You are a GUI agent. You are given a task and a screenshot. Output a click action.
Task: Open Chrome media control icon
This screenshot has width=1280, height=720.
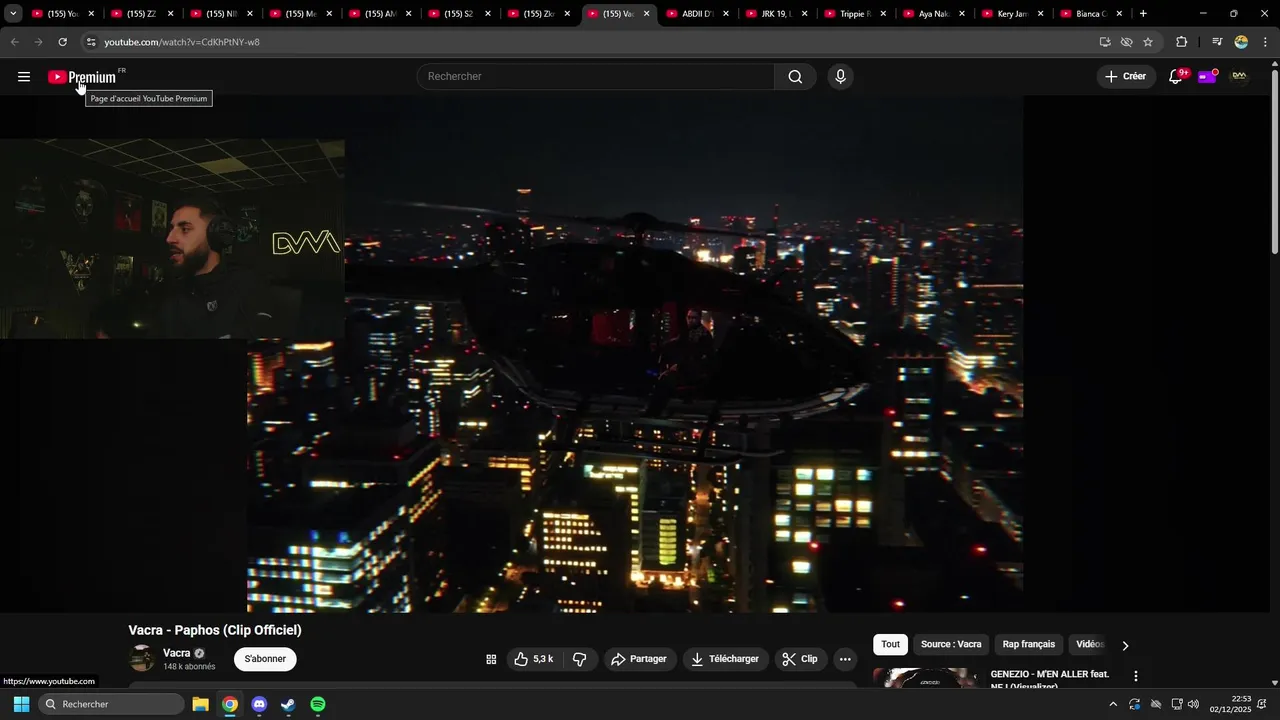[x=1217, y=42]
